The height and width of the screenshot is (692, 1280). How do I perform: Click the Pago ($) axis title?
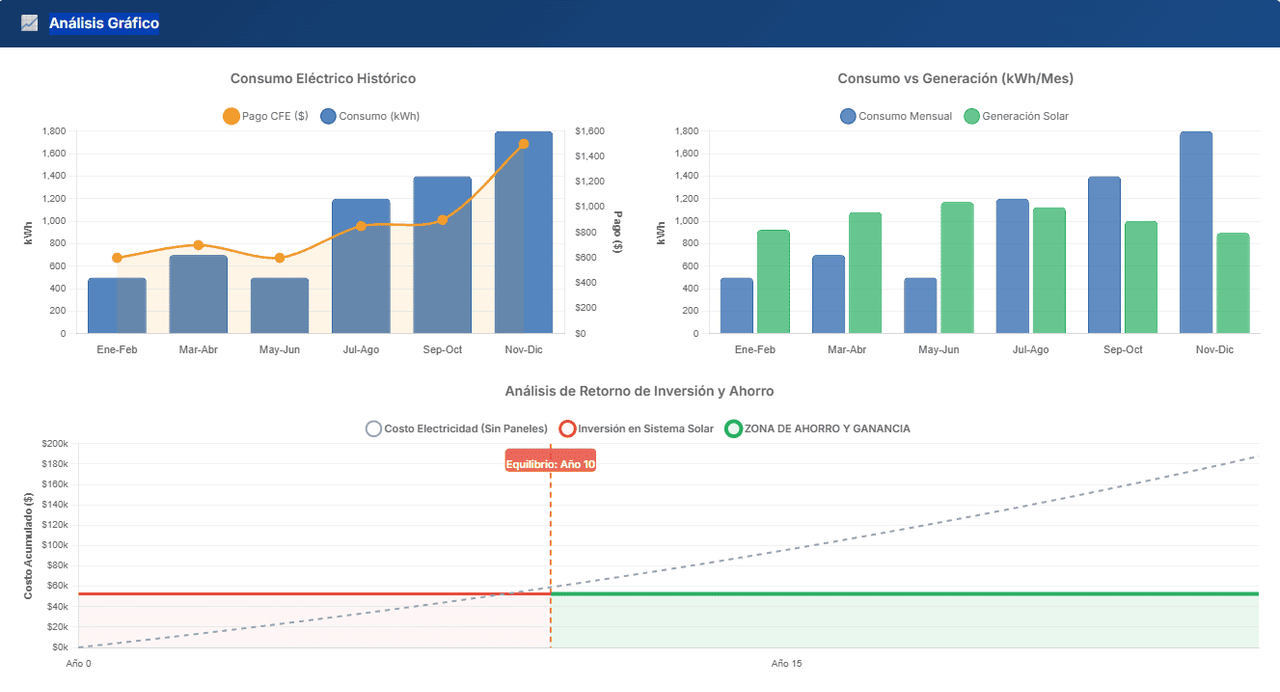618,232
